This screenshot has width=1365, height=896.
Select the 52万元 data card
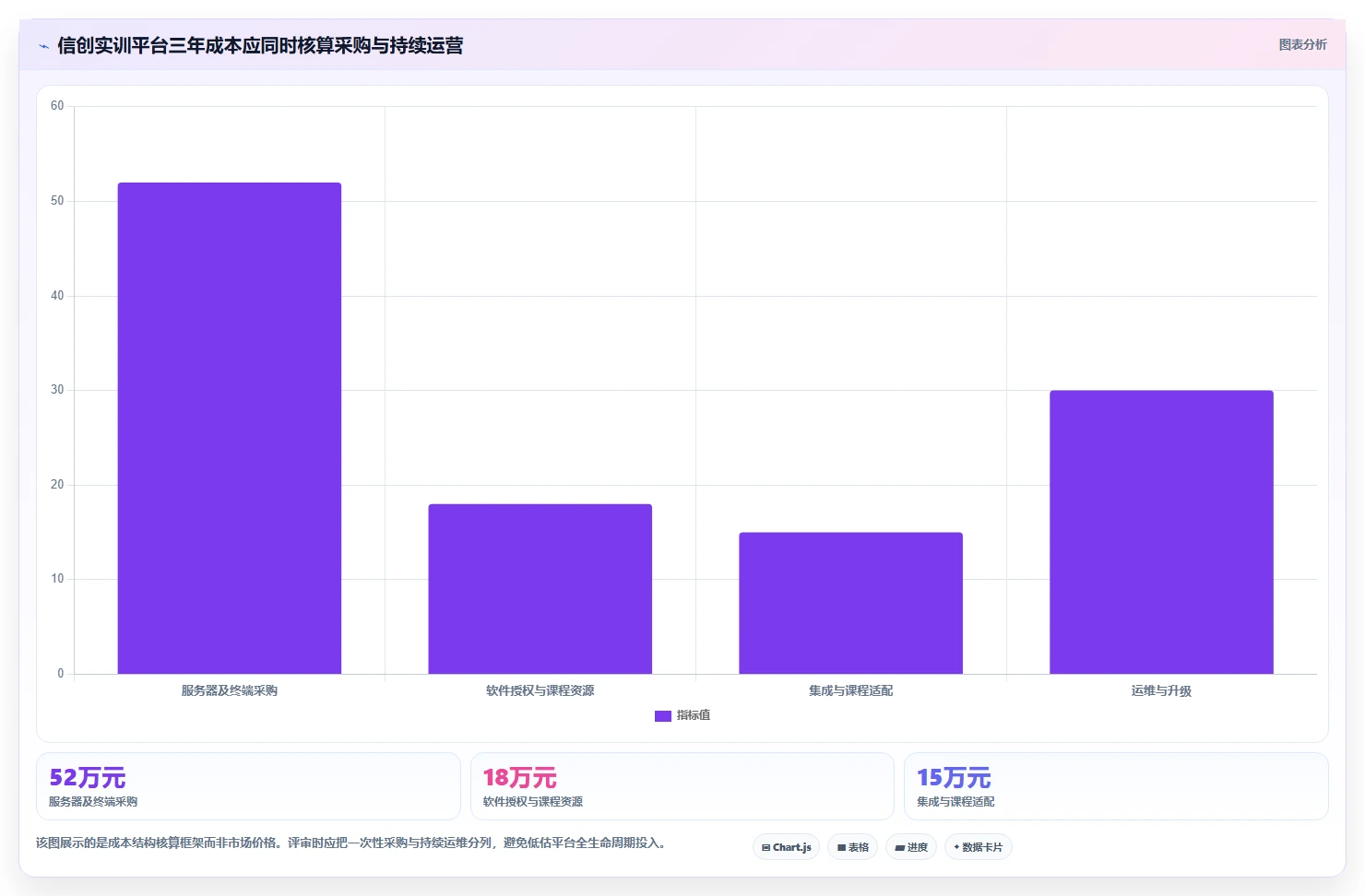click(248, 786)
